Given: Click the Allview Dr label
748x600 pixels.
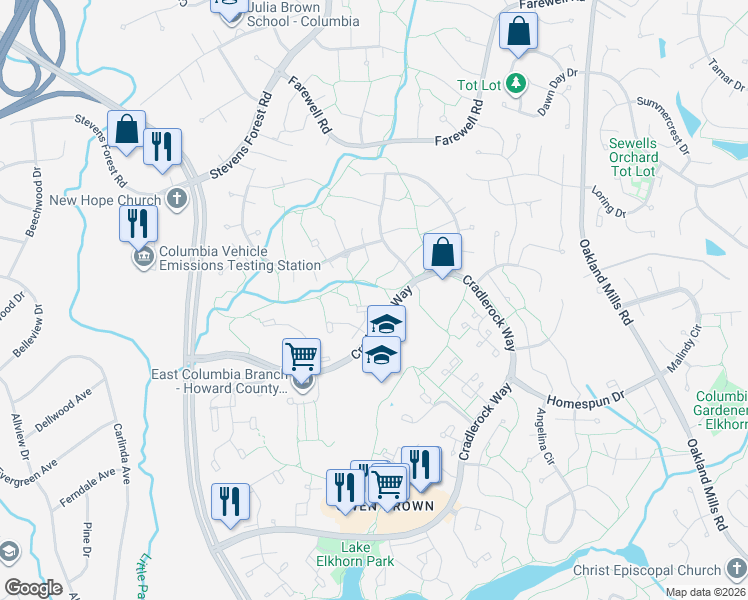Looking at the screenshot, I should tap(20, 437).
